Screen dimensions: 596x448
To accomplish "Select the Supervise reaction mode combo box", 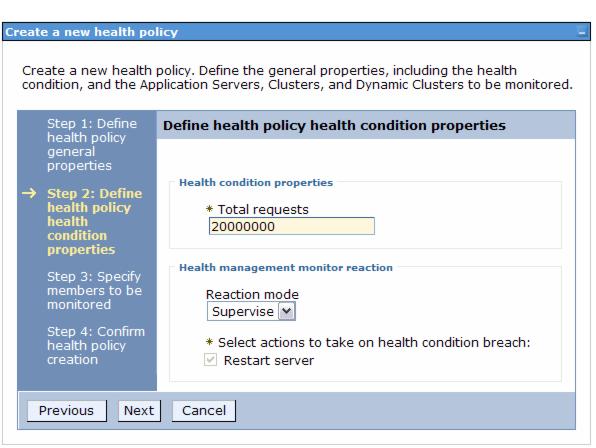I will pos(251,312).
